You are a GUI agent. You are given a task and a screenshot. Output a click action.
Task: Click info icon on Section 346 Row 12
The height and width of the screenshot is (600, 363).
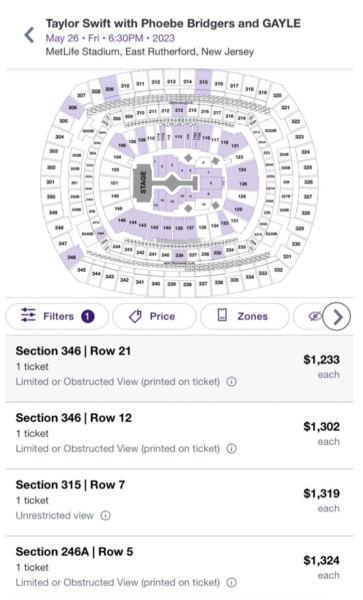coord(231,449)
